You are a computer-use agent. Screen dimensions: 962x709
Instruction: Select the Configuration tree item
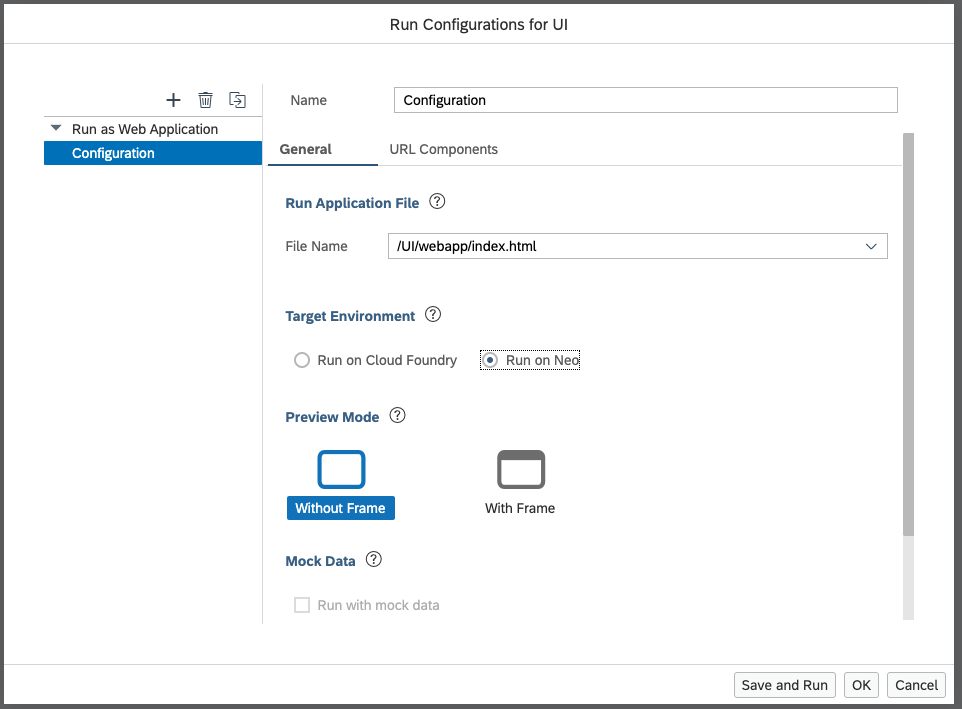pos(153,153)
